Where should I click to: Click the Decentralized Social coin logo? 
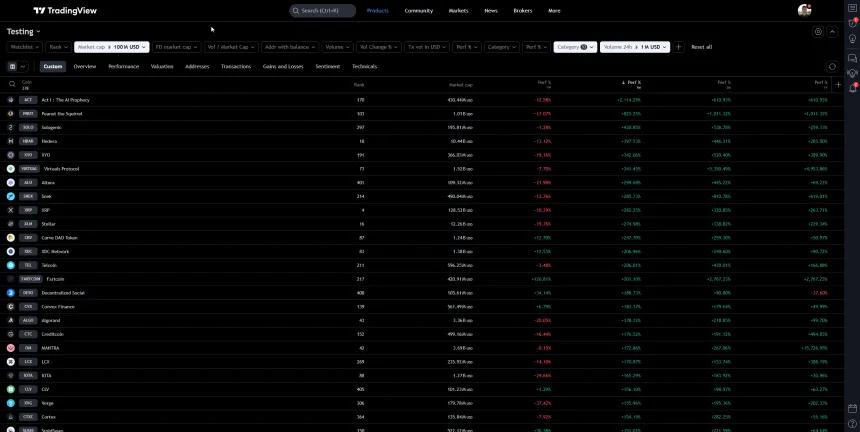10,293
